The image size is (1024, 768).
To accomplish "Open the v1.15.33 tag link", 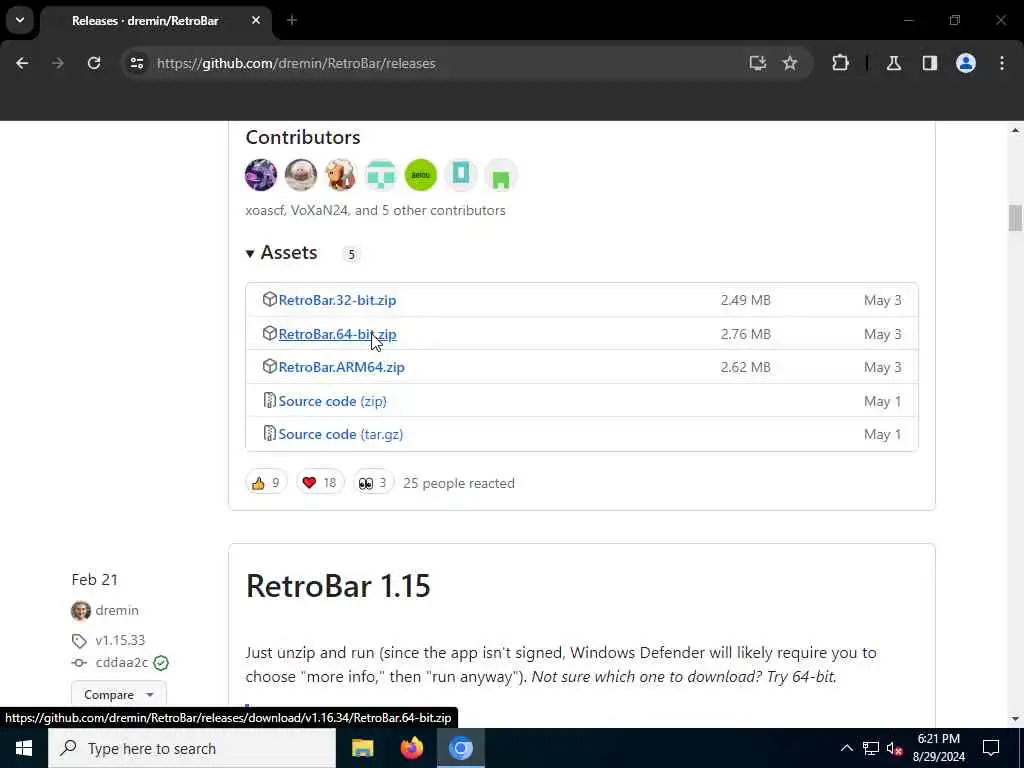I will (x=120, y=640).
